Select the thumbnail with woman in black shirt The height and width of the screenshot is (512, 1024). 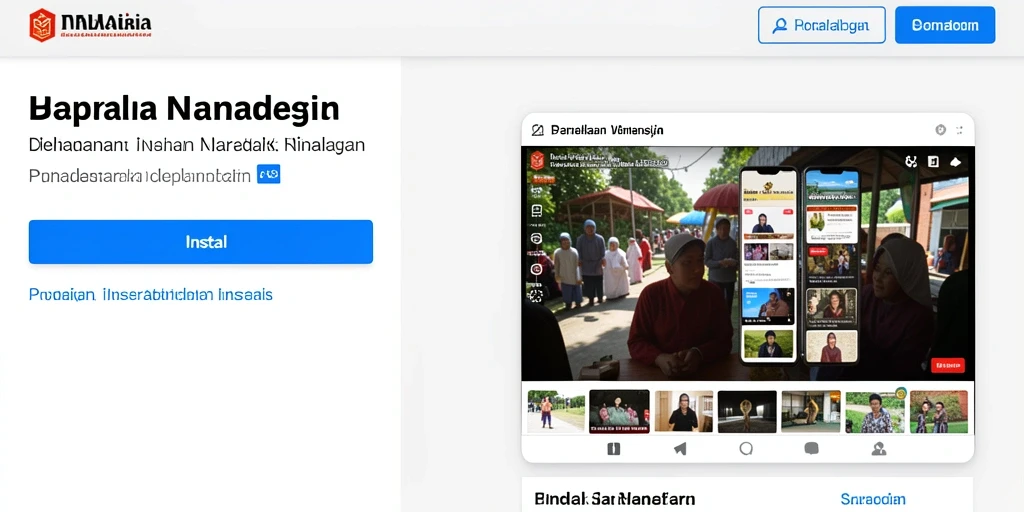click(684, 411)
